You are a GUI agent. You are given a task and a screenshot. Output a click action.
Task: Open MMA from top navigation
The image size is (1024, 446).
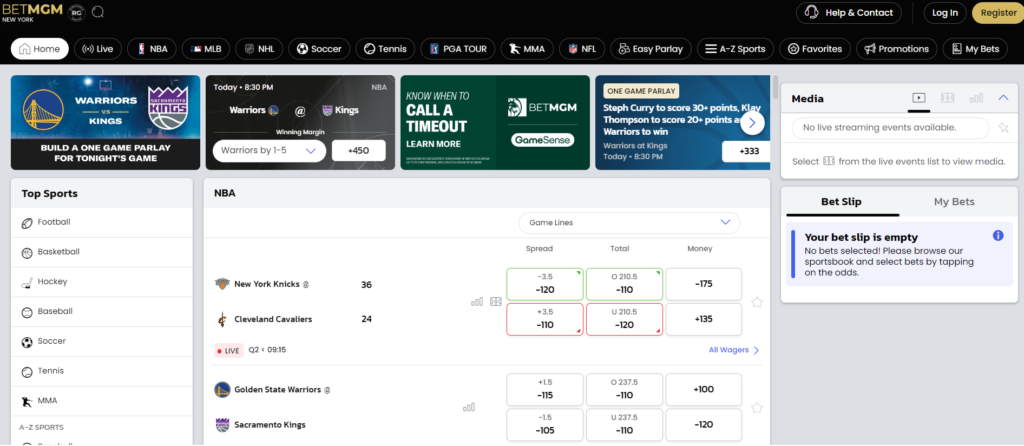pos(528,49)
